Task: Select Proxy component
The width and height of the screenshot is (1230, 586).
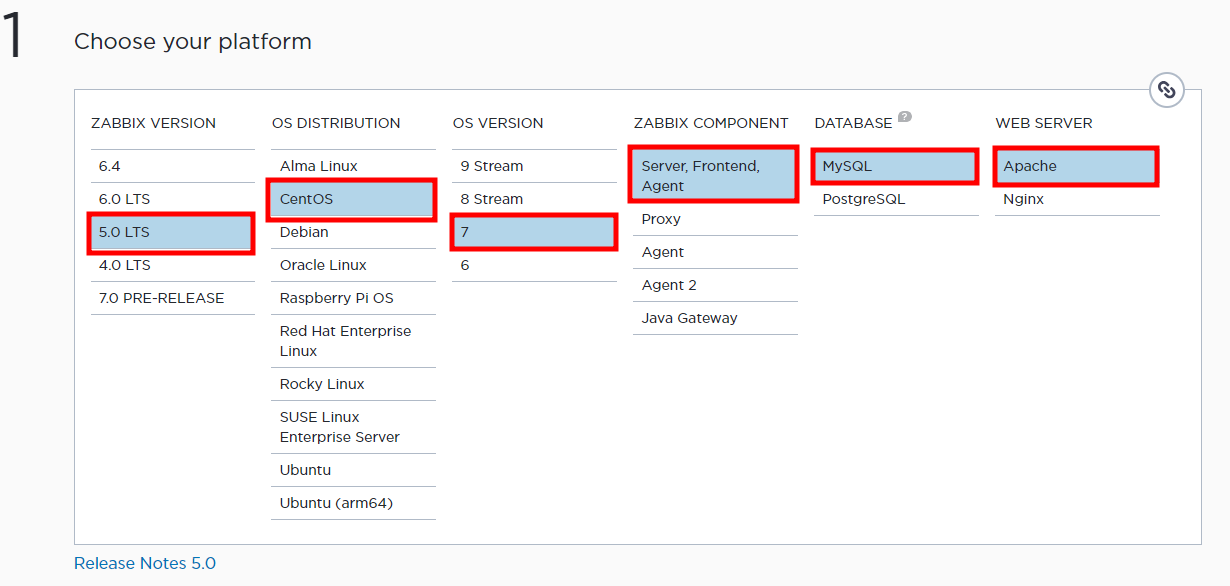Action: tap(715, 219)
